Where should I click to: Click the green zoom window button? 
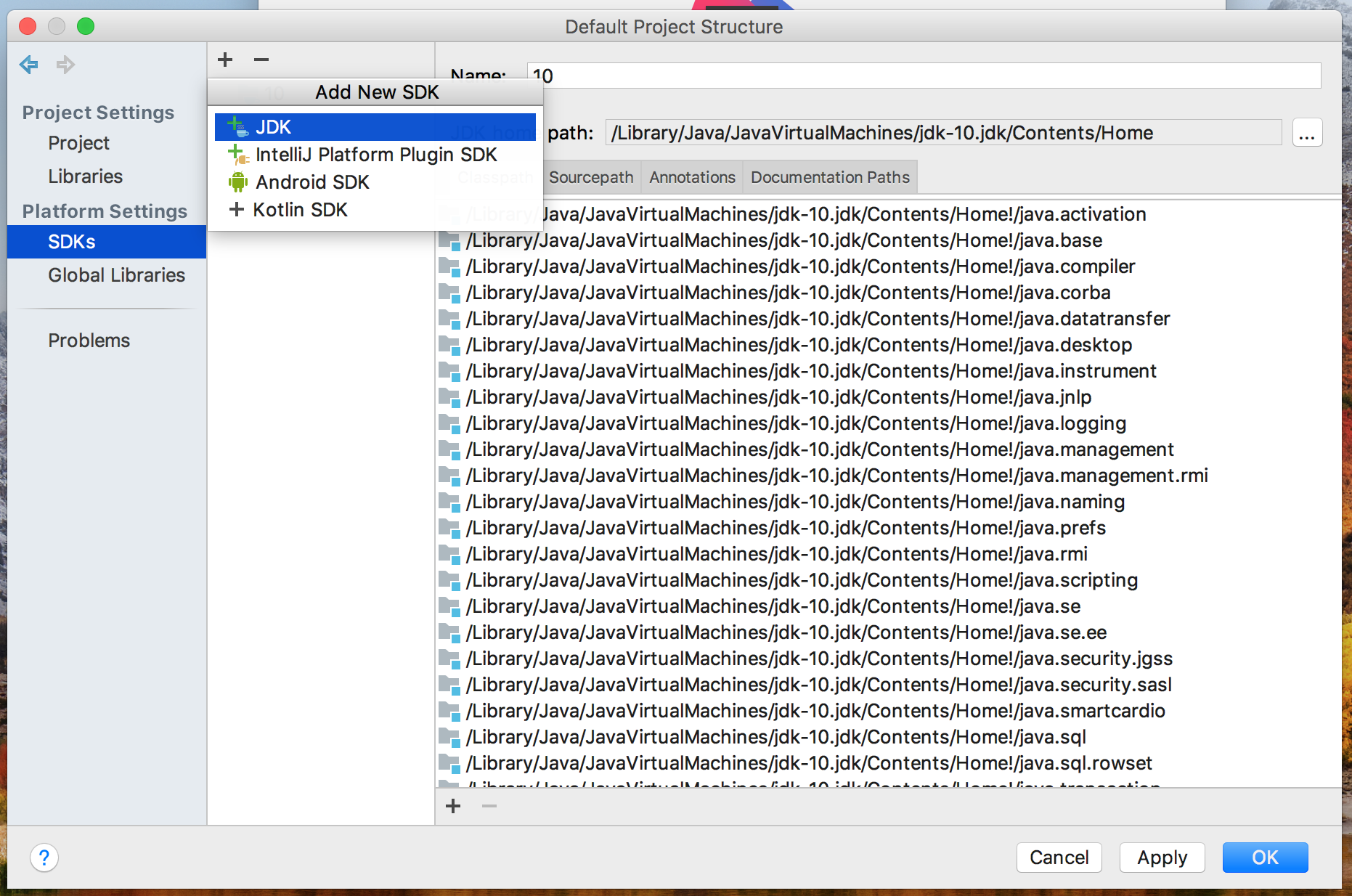click(x=86, y=27)
